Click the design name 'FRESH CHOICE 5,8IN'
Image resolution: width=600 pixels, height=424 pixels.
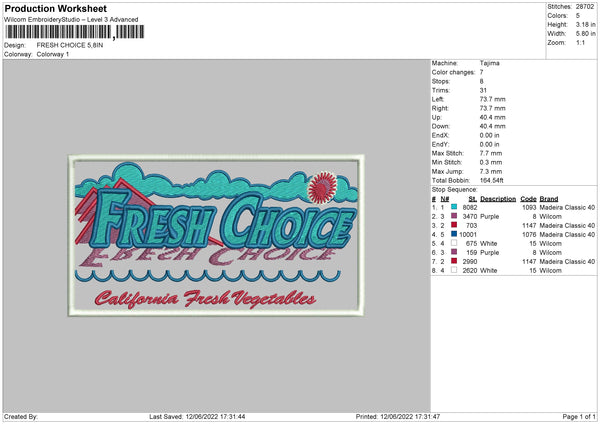[70, 45]
